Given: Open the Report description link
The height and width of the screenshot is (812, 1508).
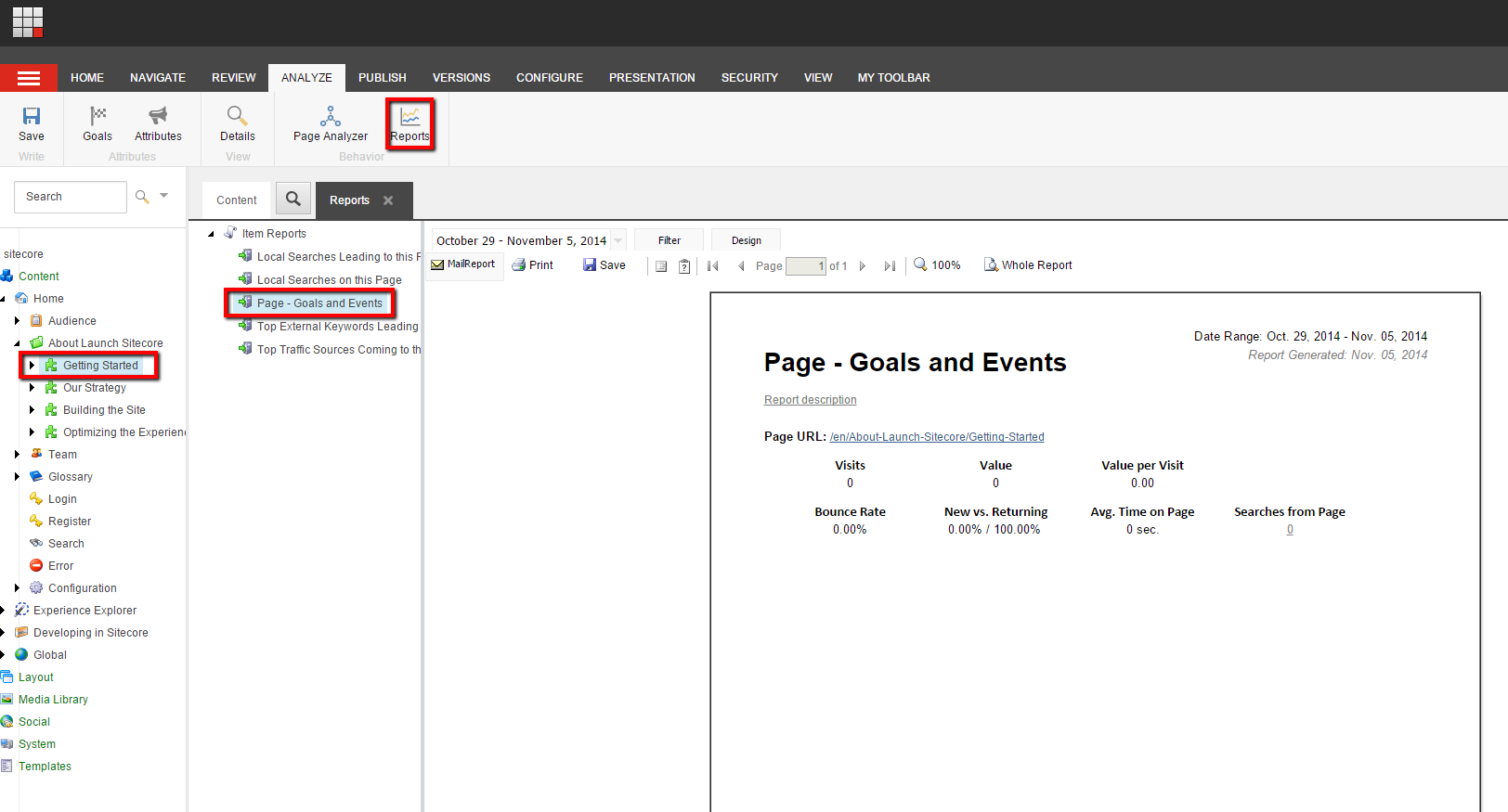Looking at the screenshot, I should (x=811, y=400).
